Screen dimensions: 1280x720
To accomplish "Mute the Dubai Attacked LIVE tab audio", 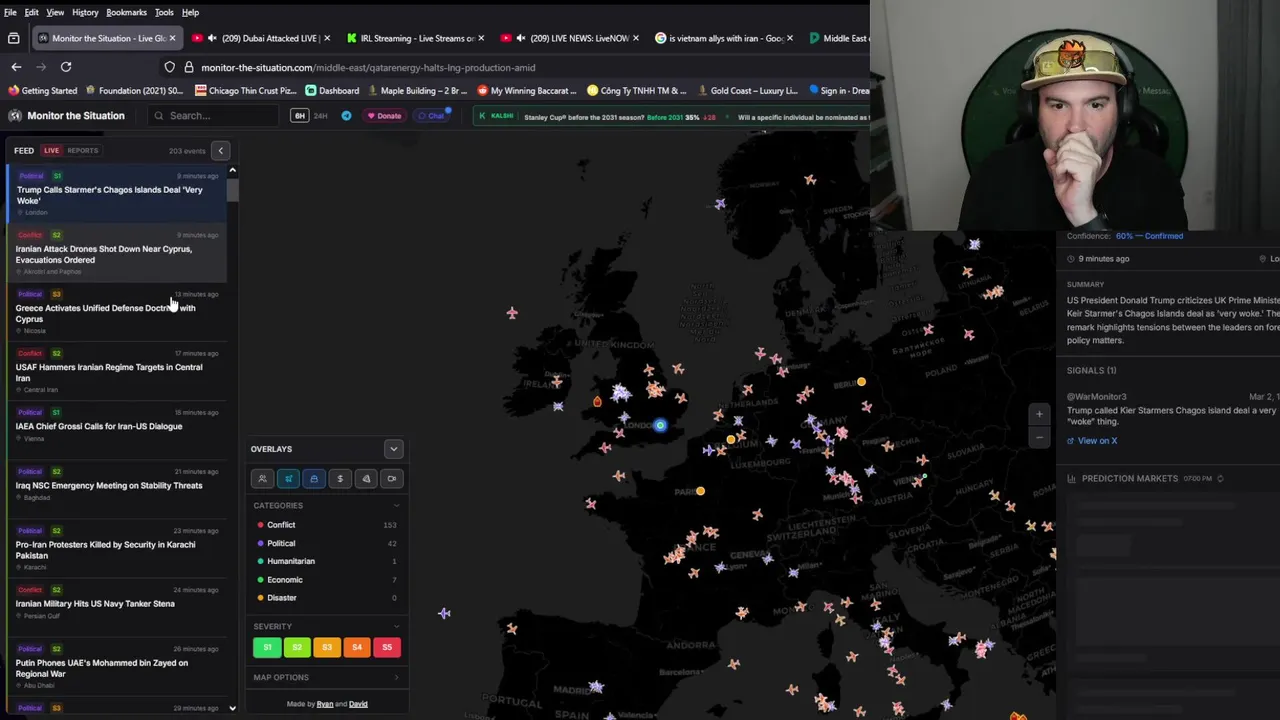I will (x=212, y=38).
